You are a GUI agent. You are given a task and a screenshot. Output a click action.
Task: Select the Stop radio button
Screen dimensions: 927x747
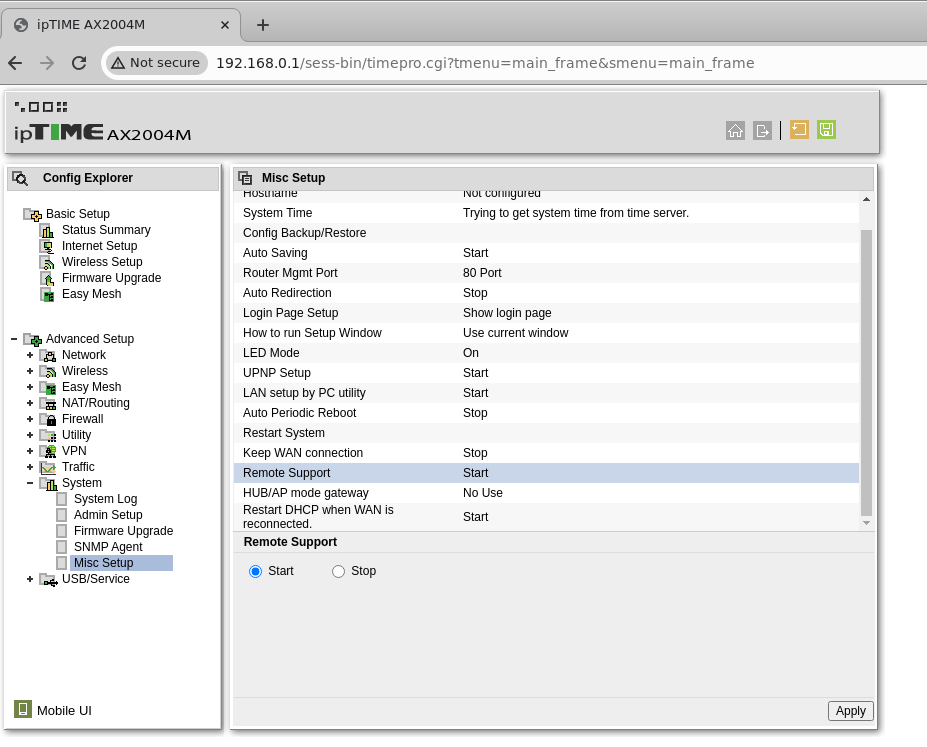click(x=338, y=571)
